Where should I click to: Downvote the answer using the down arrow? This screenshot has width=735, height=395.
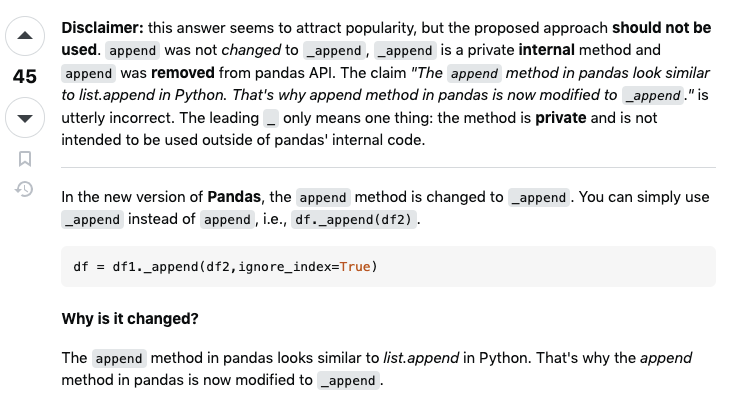click(x=25, y=118)
